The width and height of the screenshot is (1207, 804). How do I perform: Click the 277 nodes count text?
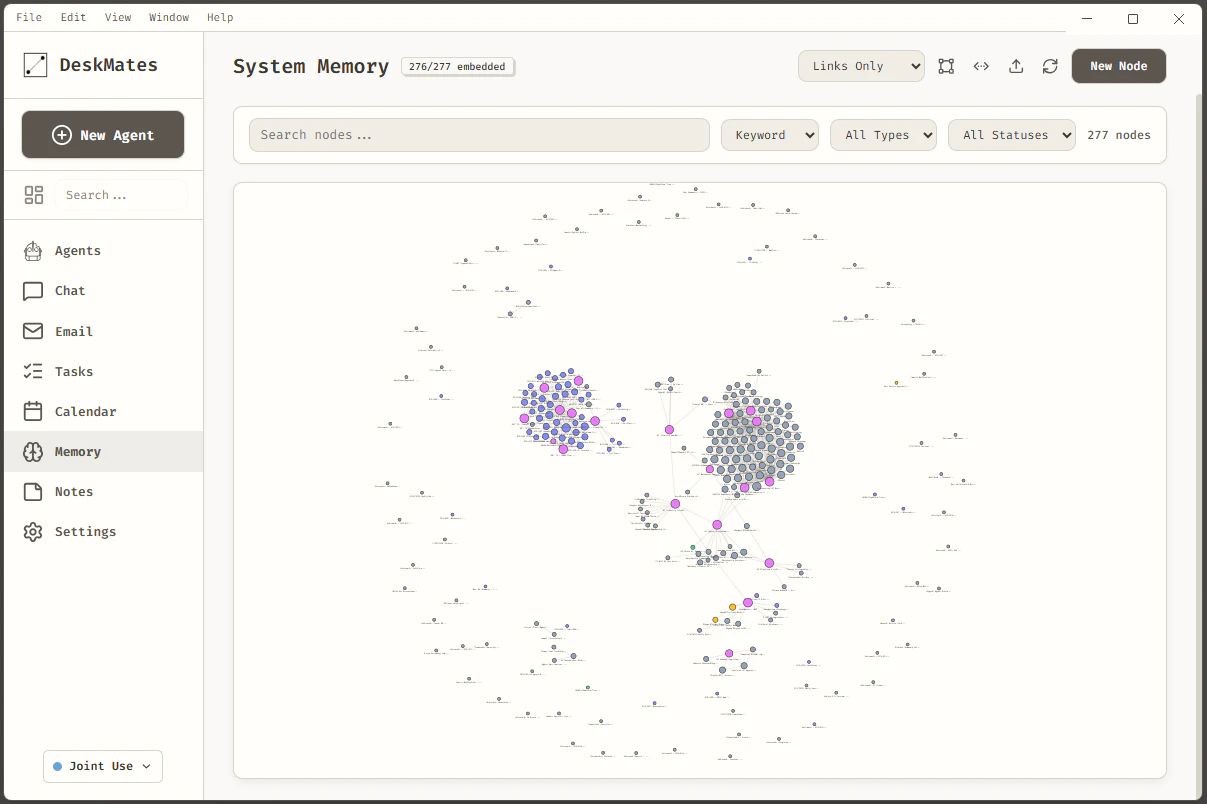point(1119,135)
